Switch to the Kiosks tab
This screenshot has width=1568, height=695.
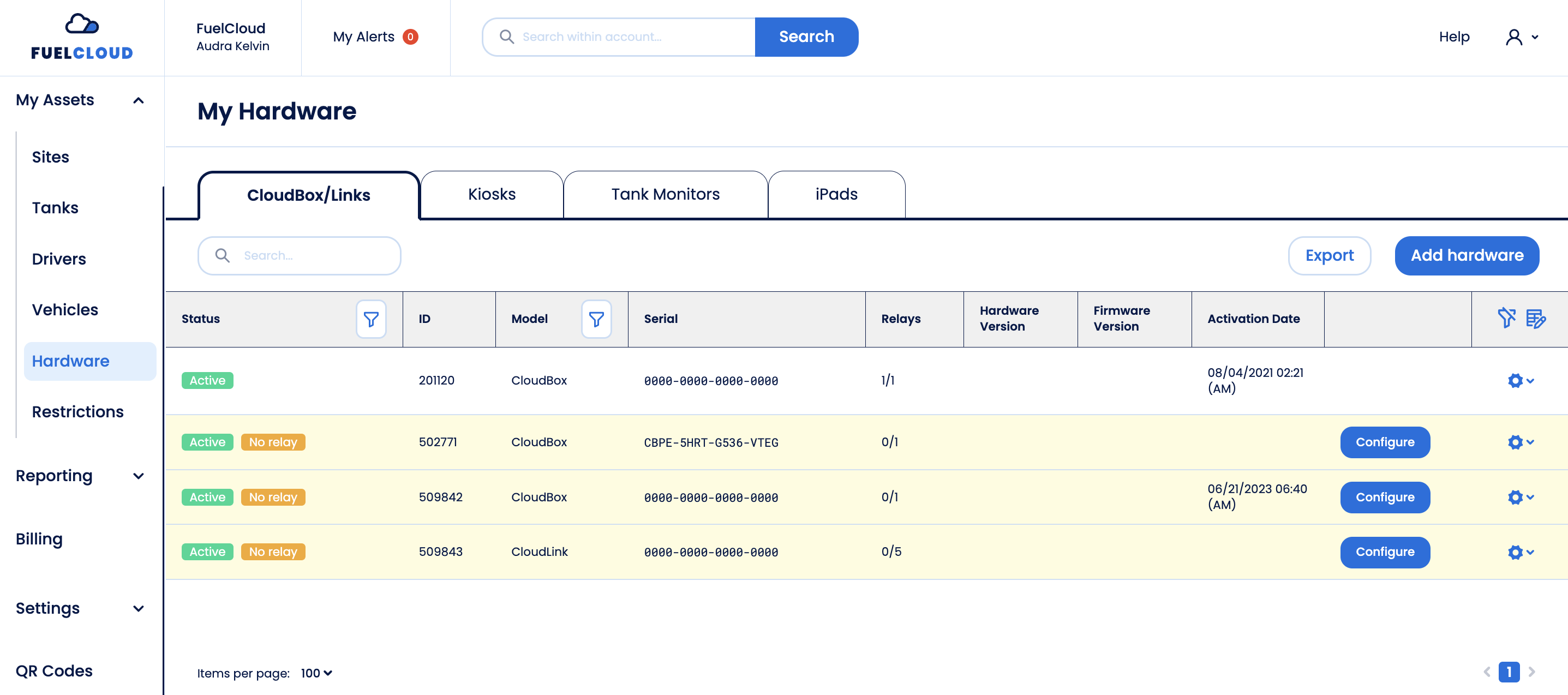pos(492,194)
